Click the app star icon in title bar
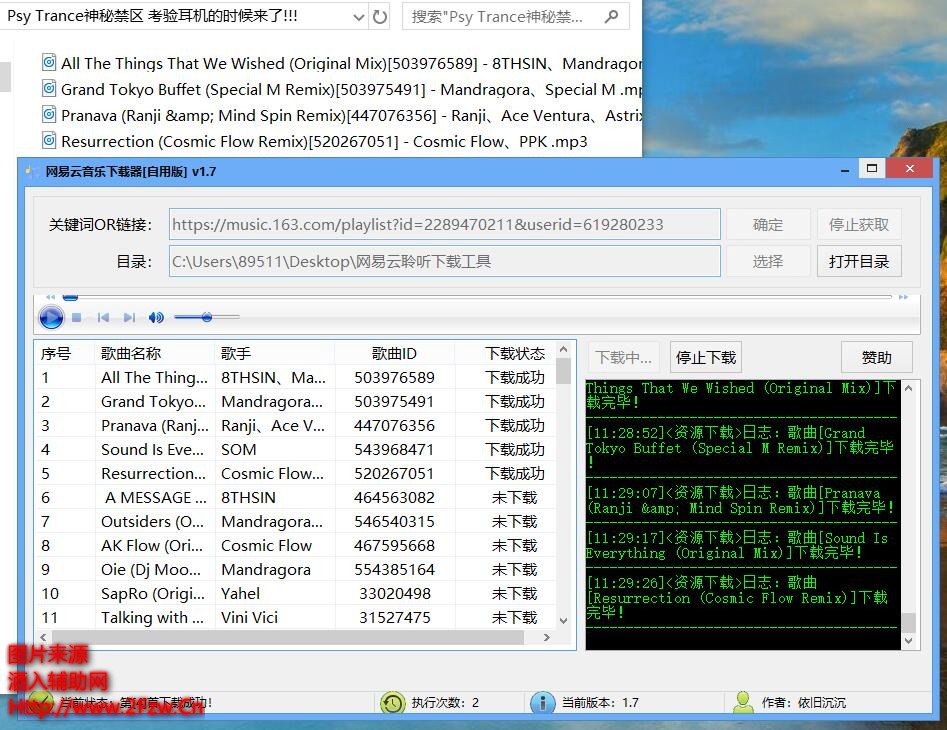This screenshot has width=947, height=730. click(x=31, y=171)
